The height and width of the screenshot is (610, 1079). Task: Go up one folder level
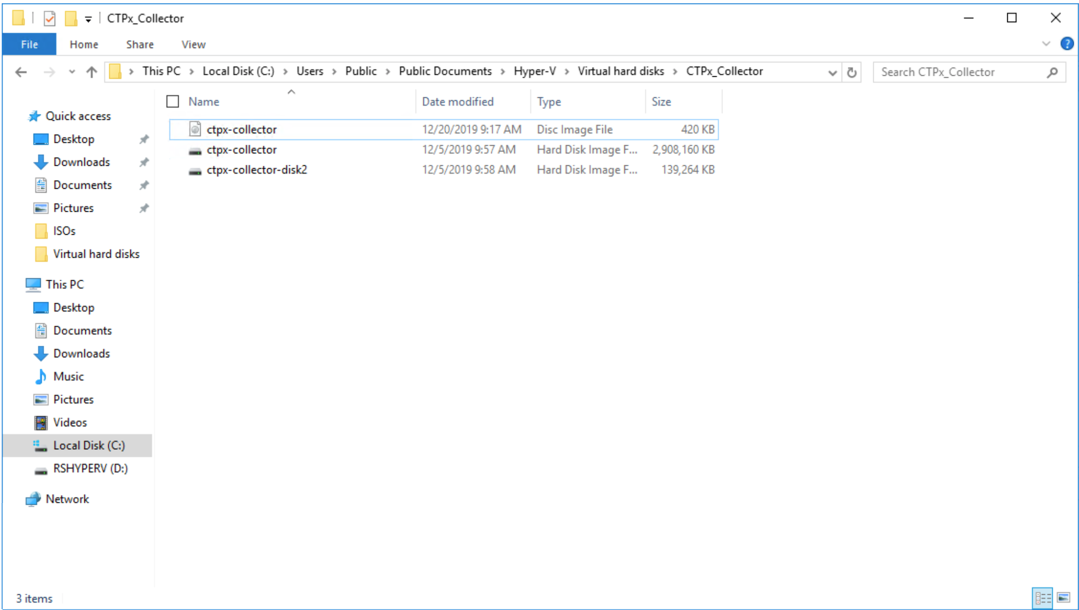tap(92, 72)
